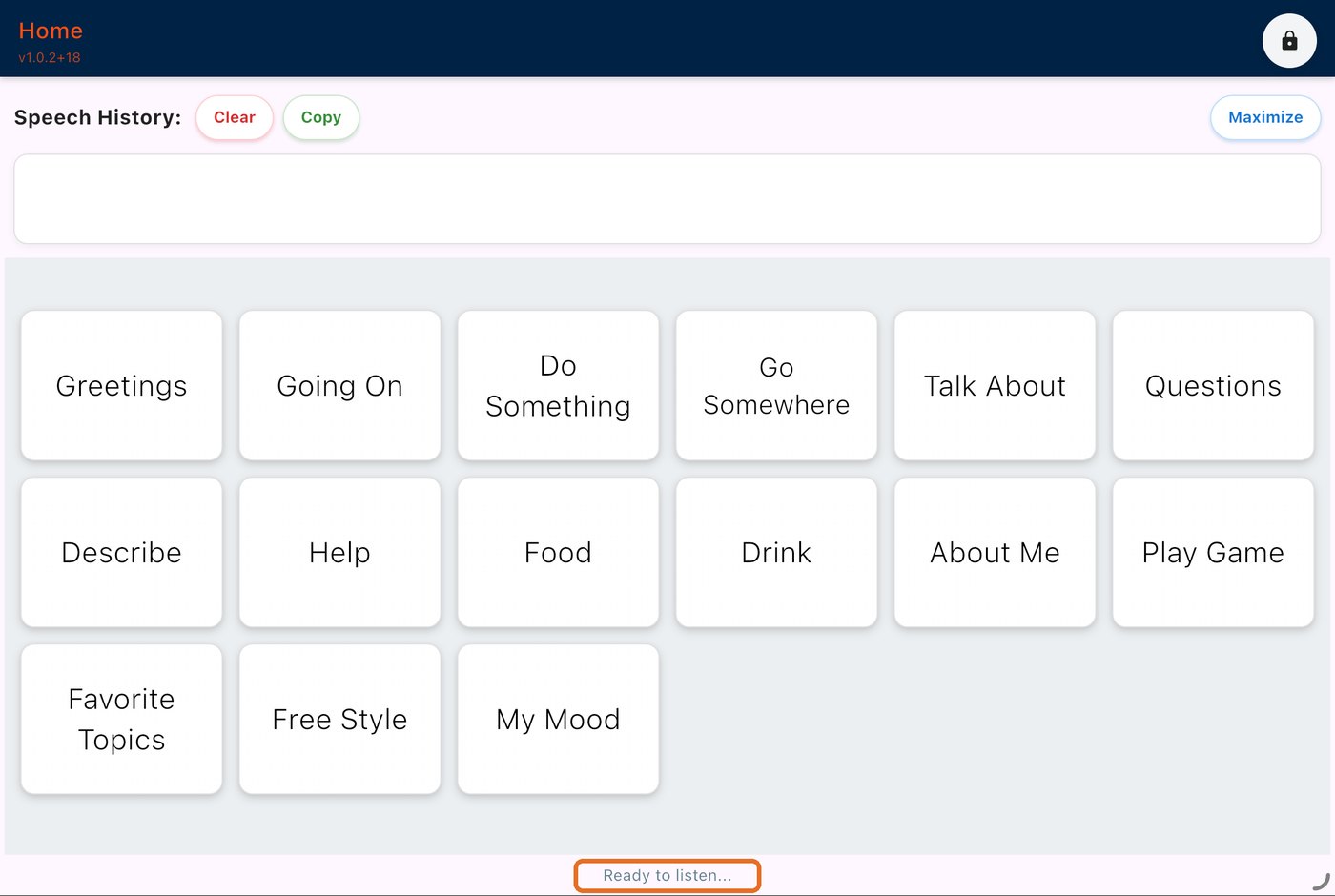Select the Drink tile
The image size is (1335, 896).
(777, 552)
